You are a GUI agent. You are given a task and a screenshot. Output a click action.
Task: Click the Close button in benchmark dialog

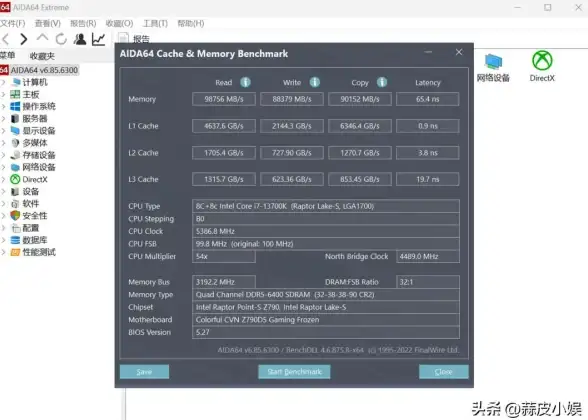click(x=444, y=372)
